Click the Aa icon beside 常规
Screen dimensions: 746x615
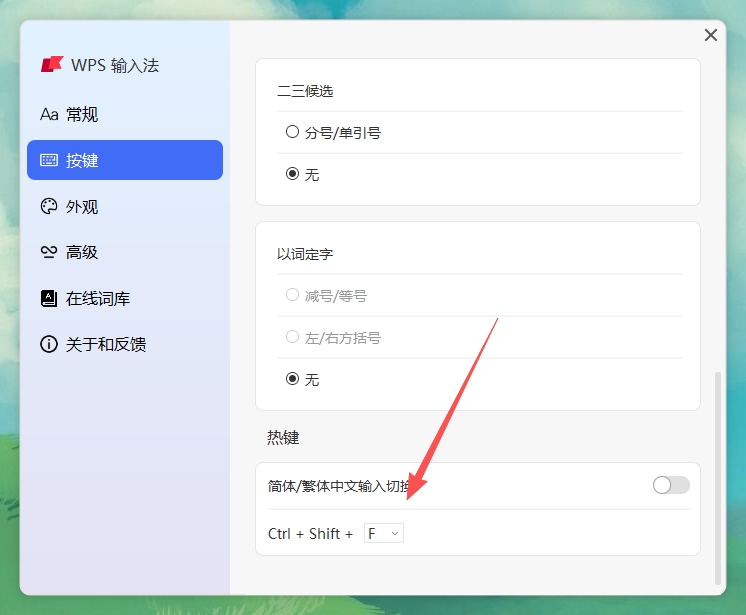tap(49, 115)
